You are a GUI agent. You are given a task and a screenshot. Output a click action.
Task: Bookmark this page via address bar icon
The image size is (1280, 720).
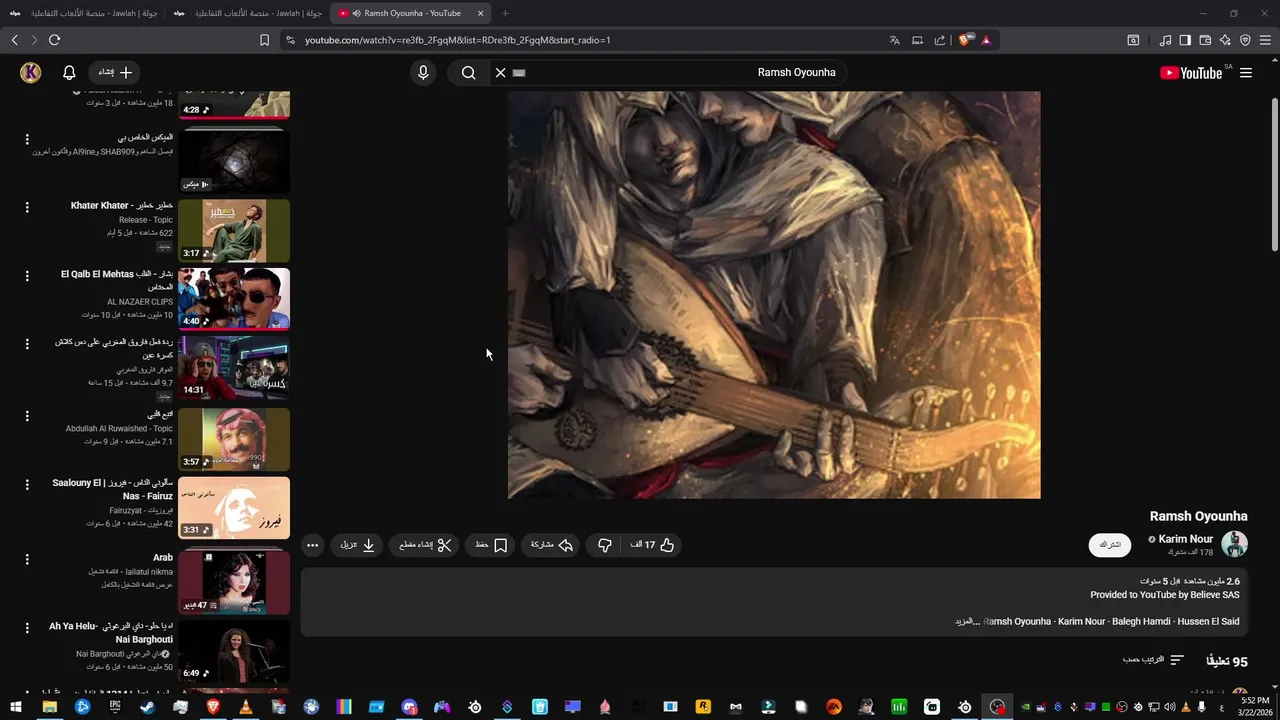point(264,40)
